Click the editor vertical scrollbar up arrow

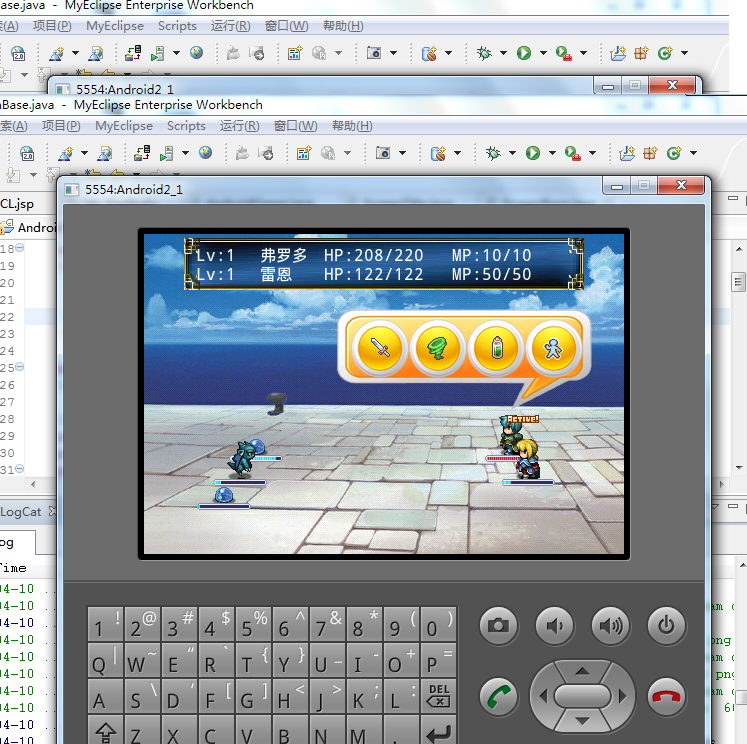(738, 249)
